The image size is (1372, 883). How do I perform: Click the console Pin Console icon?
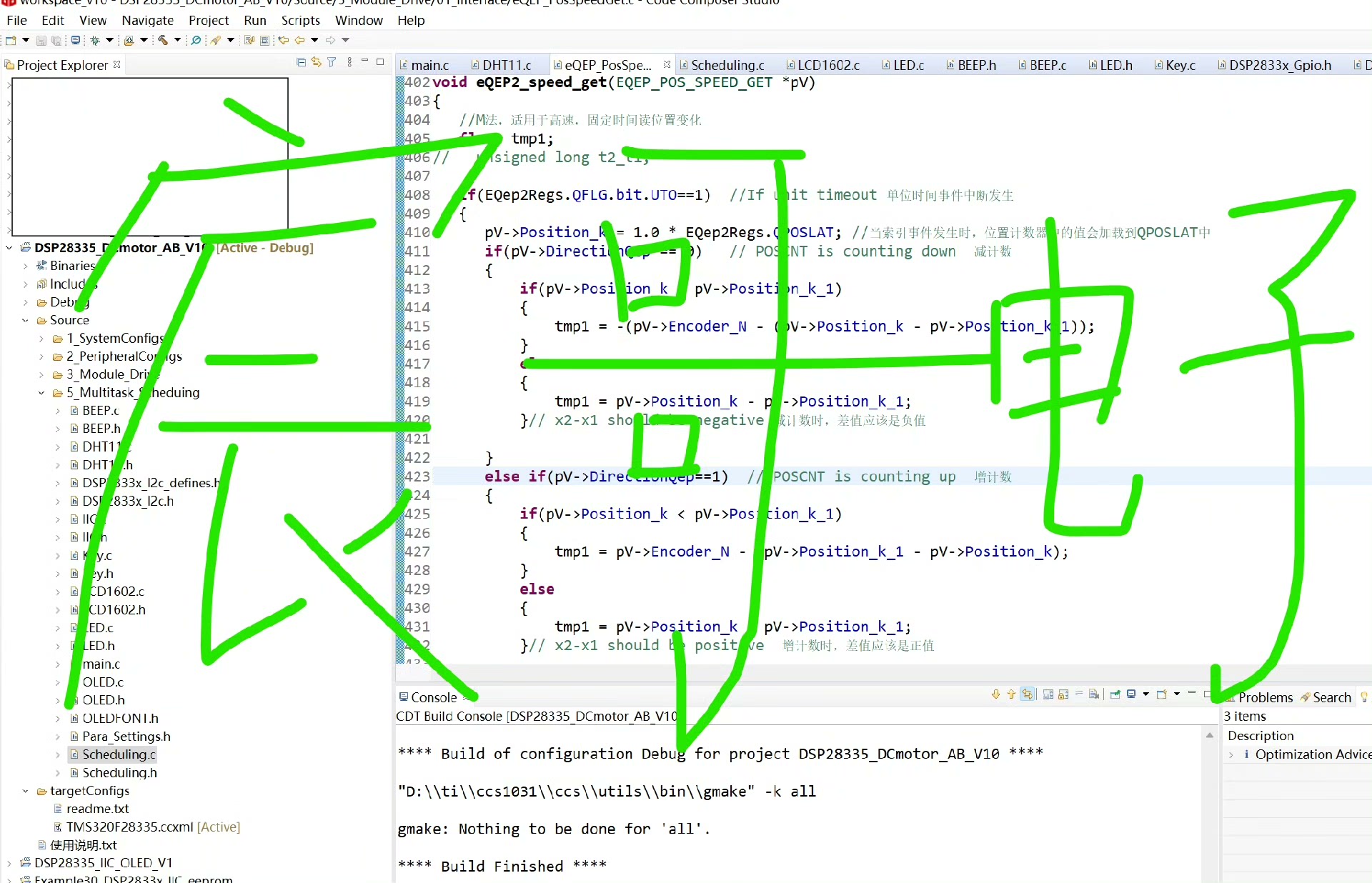pyautogui.click(x=1115, y=694)
